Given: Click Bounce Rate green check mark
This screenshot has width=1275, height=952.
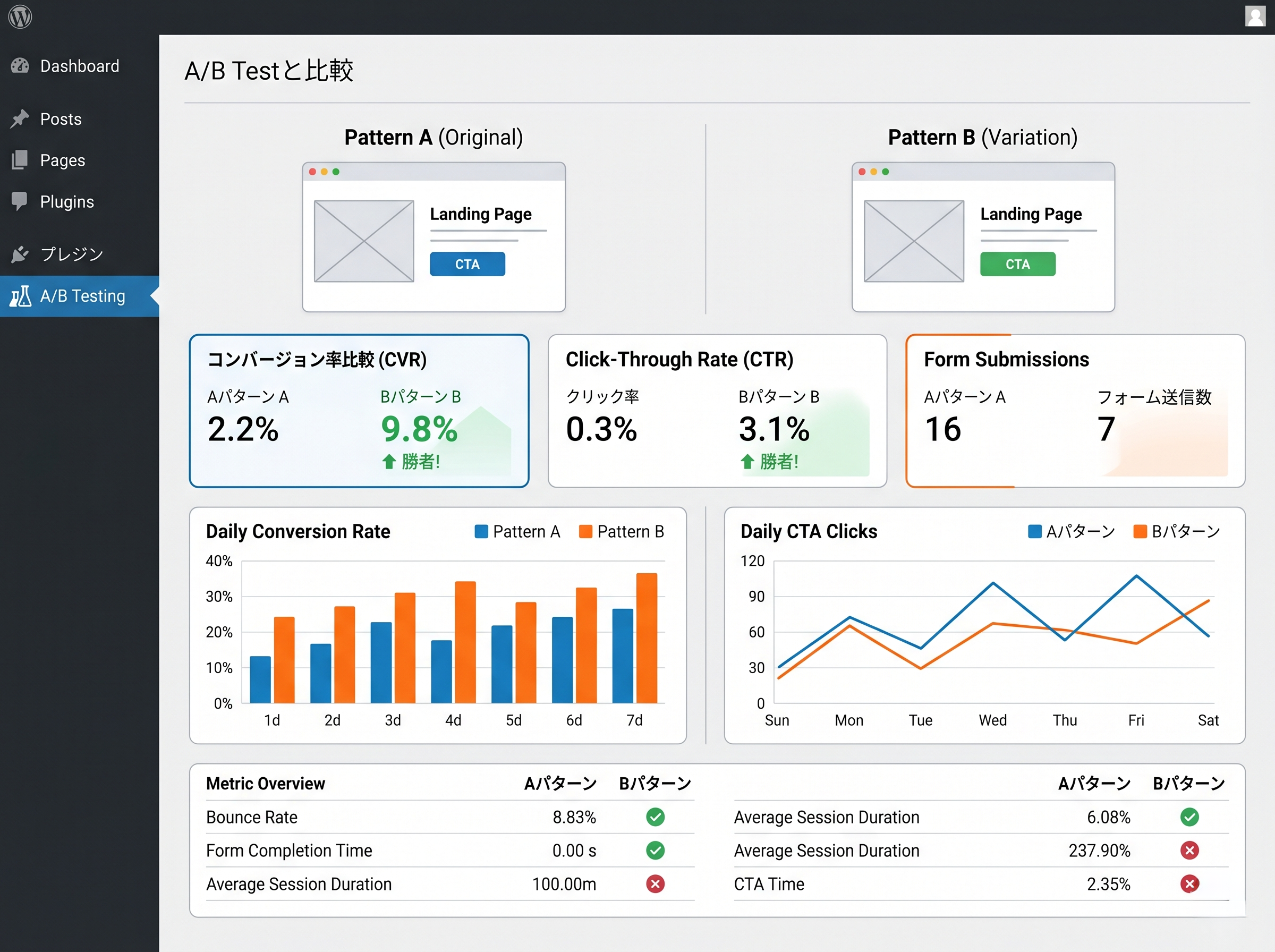Looking at the screenshot, I should 655,817.
